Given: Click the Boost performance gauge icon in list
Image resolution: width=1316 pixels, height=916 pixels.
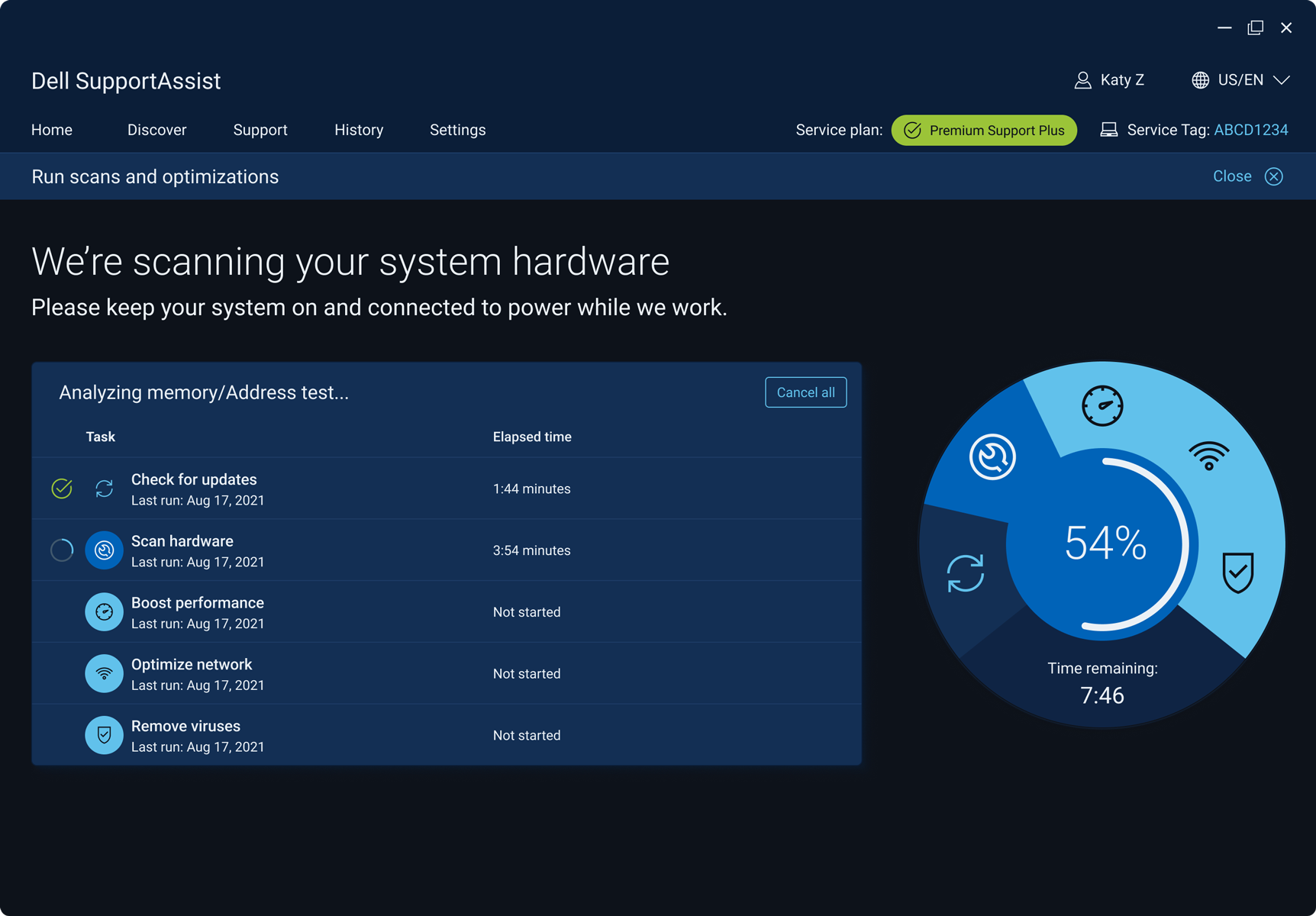Looking at the screenshot, I should coord(104,612).
